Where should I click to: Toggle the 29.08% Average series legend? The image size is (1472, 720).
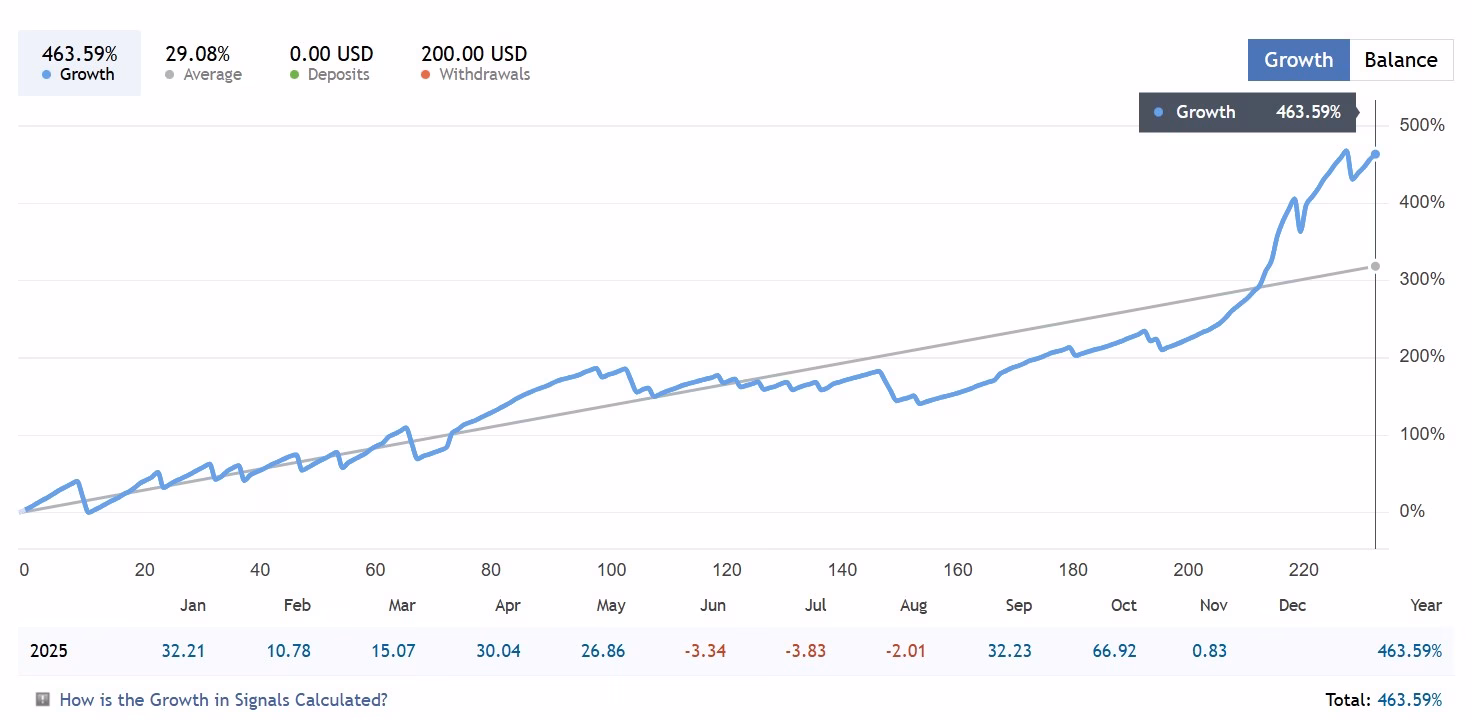click(x=203, y=63)
